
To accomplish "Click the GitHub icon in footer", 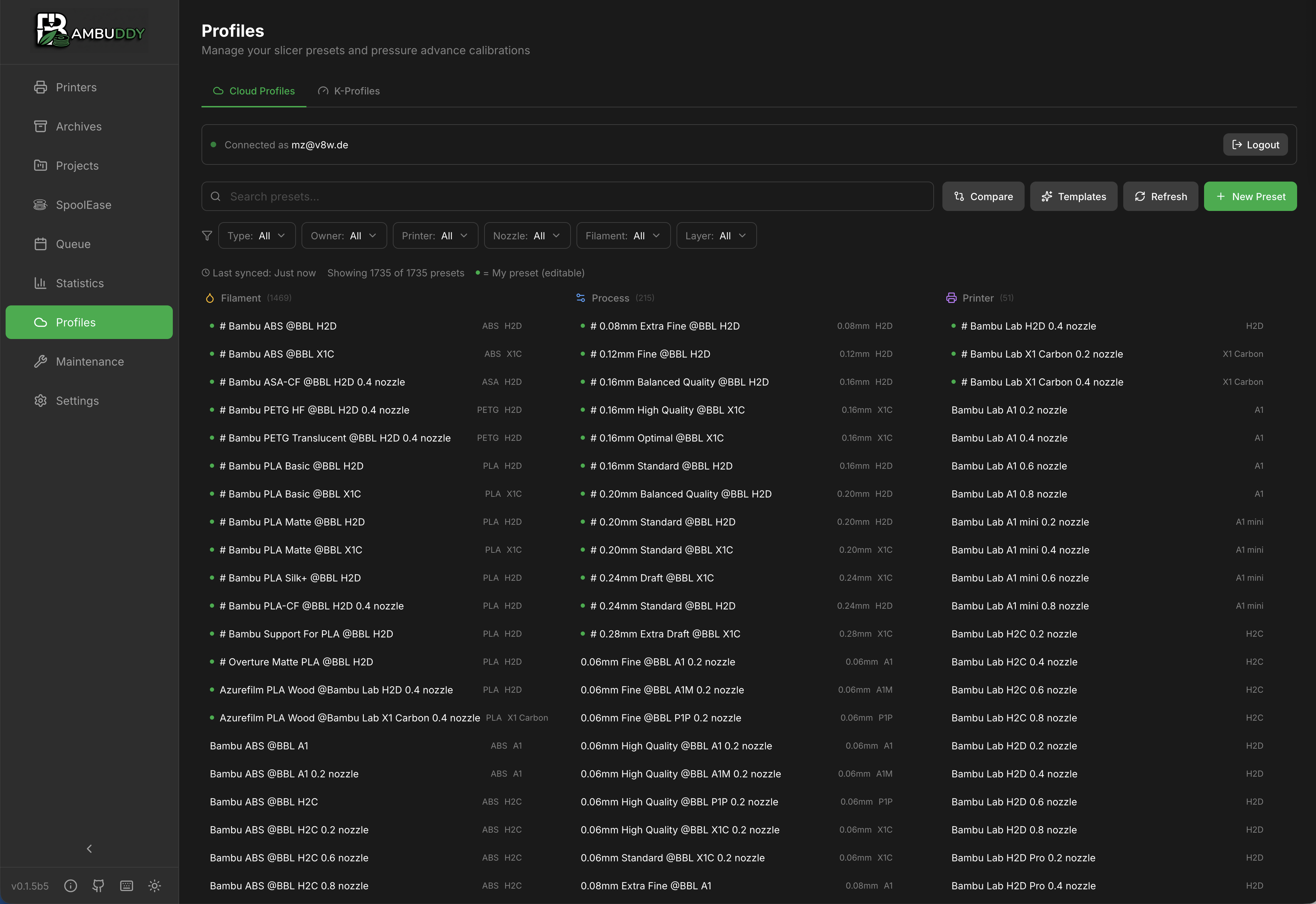I will click(99, 885).
